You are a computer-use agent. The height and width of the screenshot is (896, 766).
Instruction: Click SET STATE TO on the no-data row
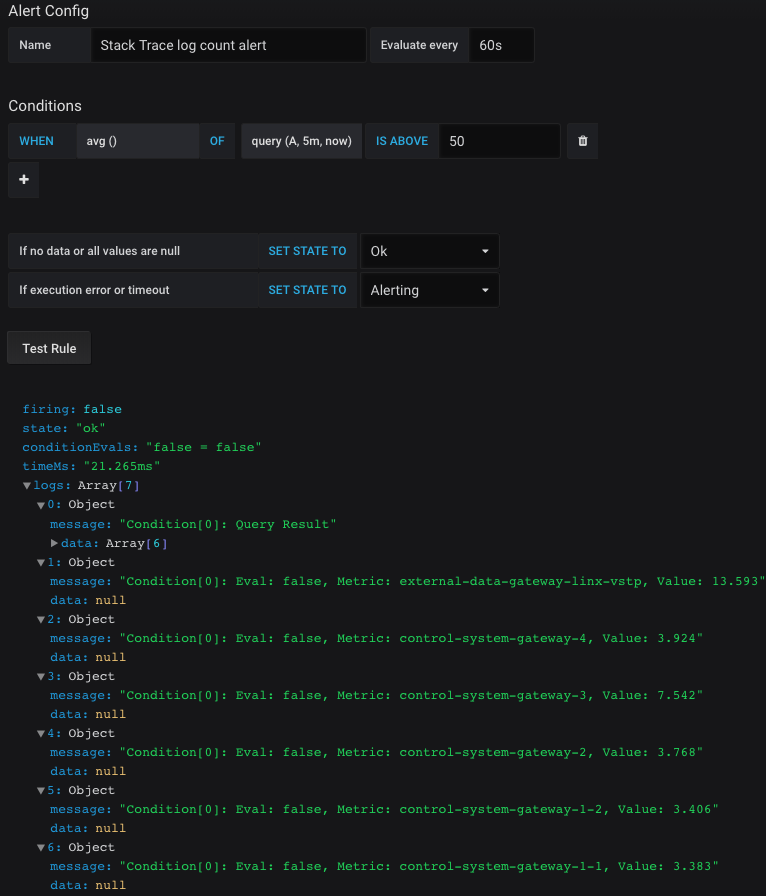click(308, 251)
